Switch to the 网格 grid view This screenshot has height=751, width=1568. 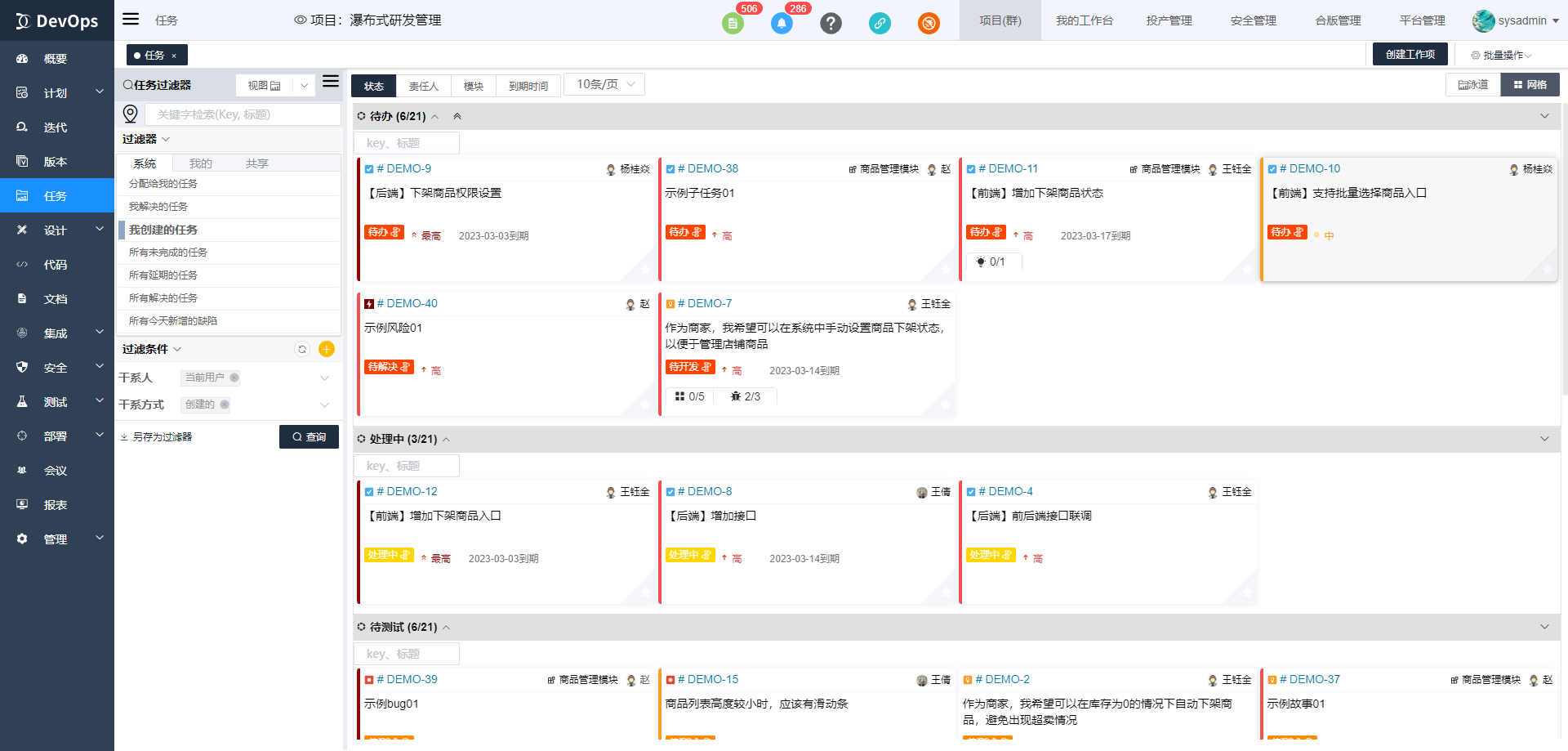[x=1530, y=85]
